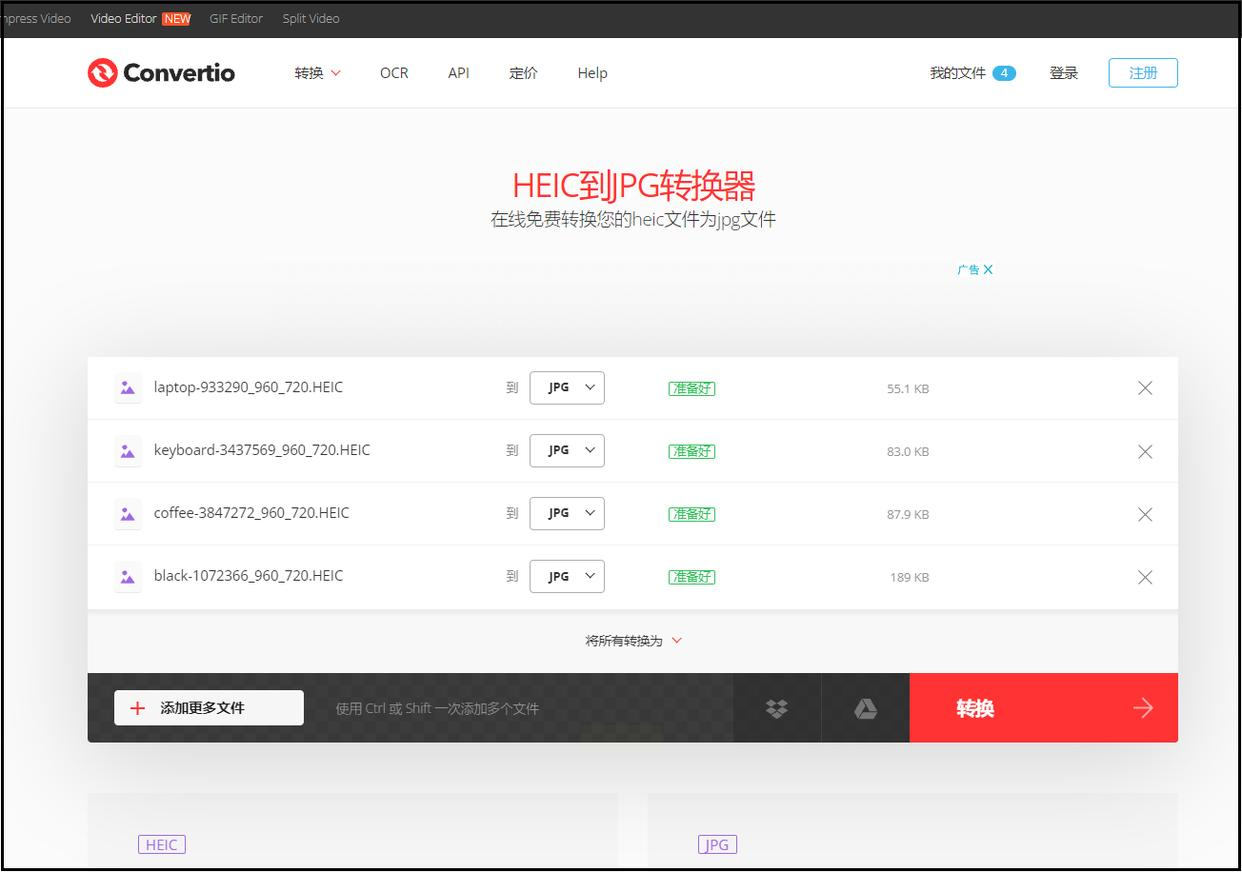Open the GIF Editor link in top bar

[236, 18]
